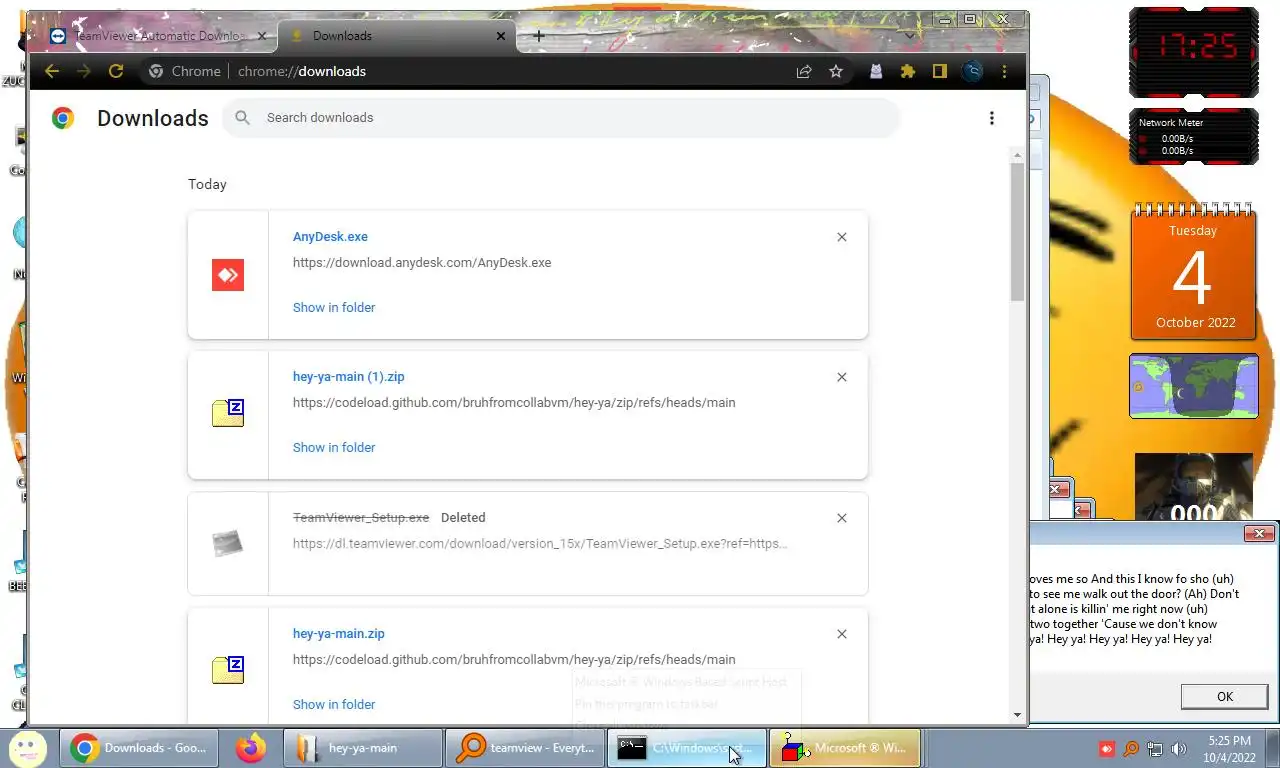Show hey-ya-main (1).zip in folder
Viewport: 1280px width, 768px height.
(x=334, y=447)
